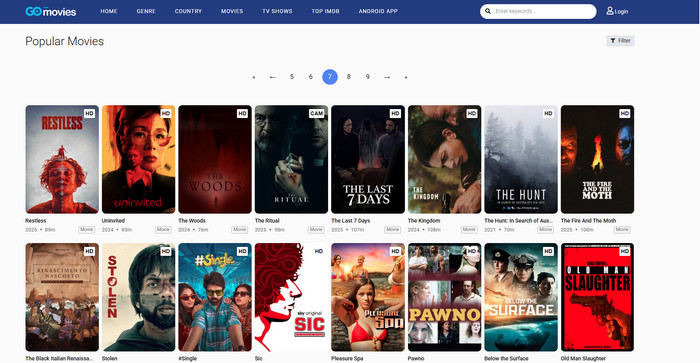Go to page 8
The height and width of the screenshot is (363, 700).
click(349, 77)
